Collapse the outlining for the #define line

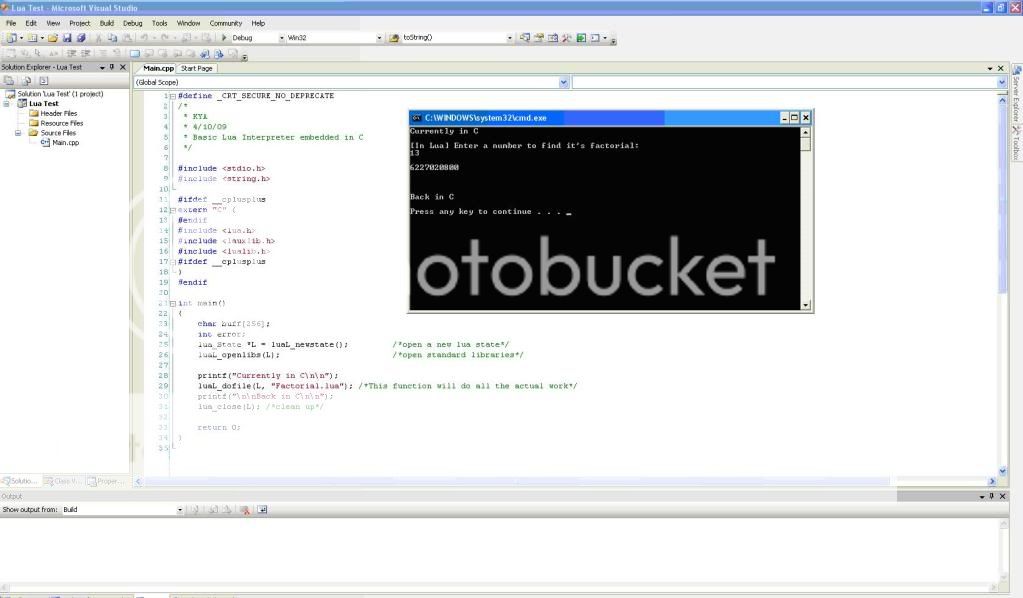pyautogui.click(x=172, y=96)
